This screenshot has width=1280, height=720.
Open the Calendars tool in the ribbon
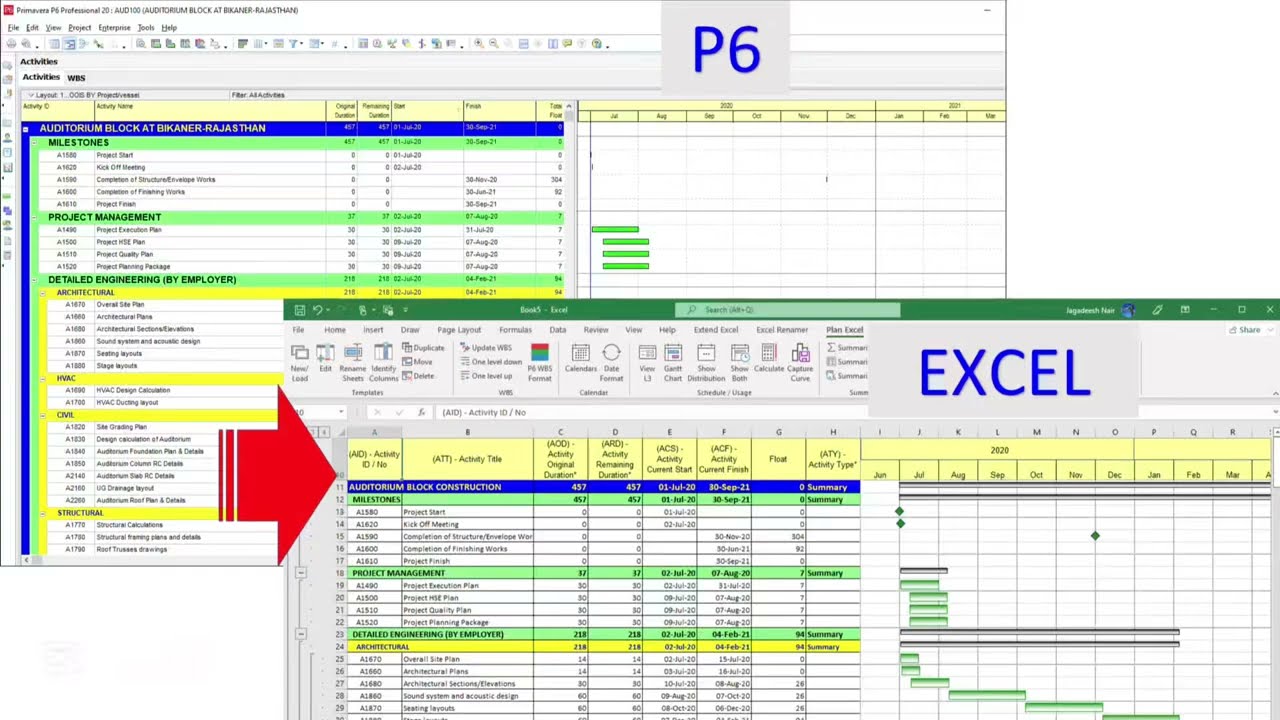580,359
